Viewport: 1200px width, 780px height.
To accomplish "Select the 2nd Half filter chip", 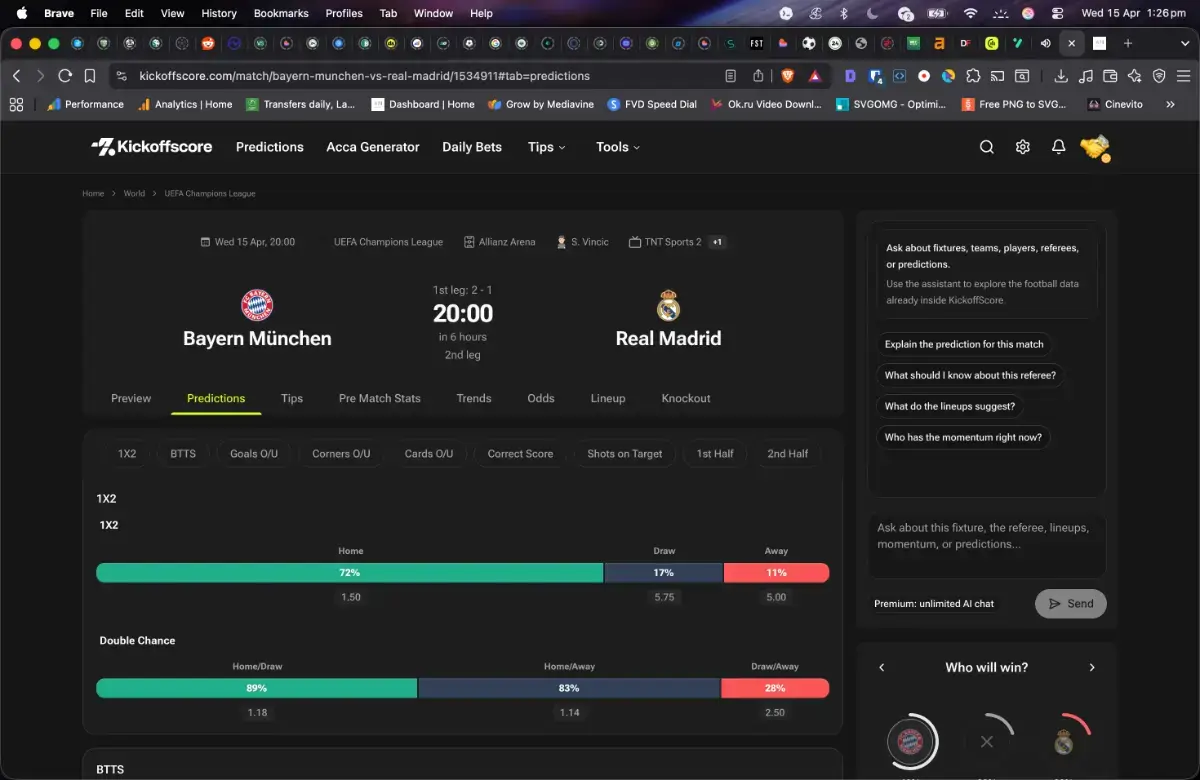I will click(x=788, y=454).
